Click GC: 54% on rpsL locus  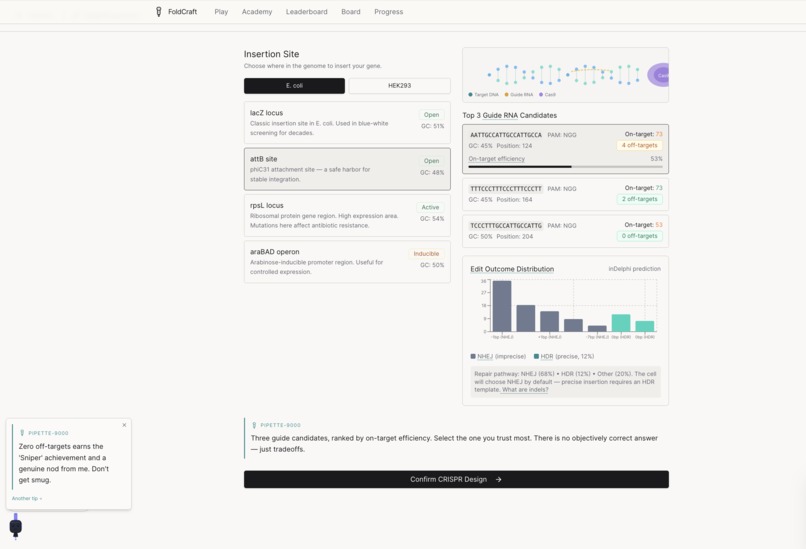432,218
